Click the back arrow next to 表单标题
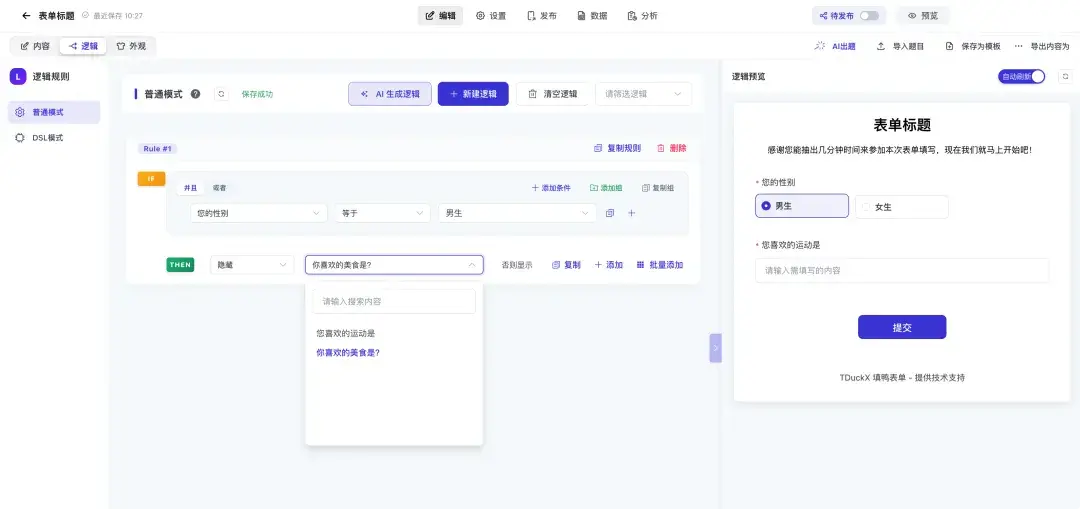This screenshot has width=1080, height=509. coord(26,16)
